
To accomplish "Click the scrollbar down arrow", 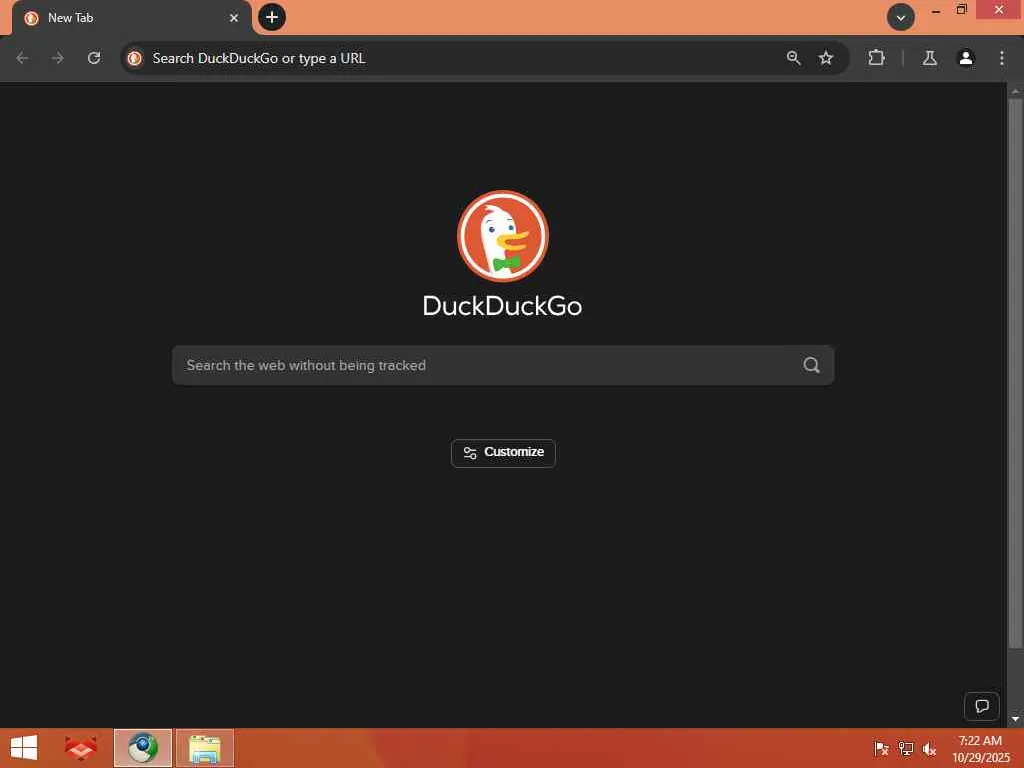I will click(1015, 719).
